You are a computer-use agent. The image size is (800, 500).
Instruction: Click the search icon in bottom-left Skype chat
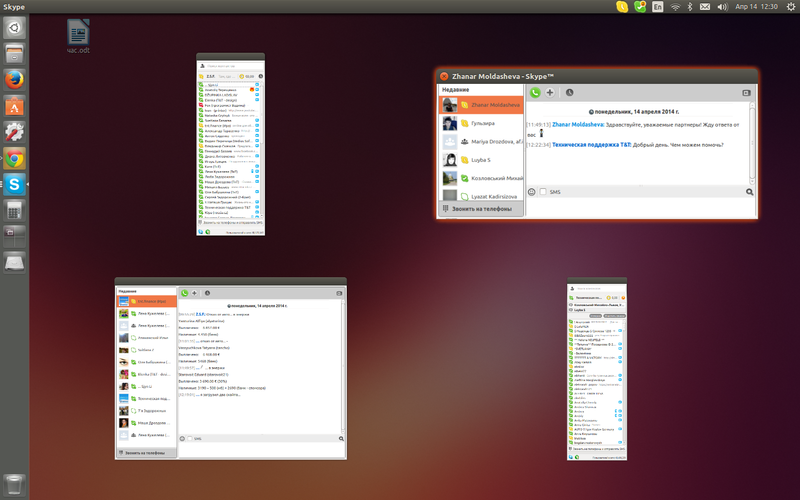[x=341, y=438]
